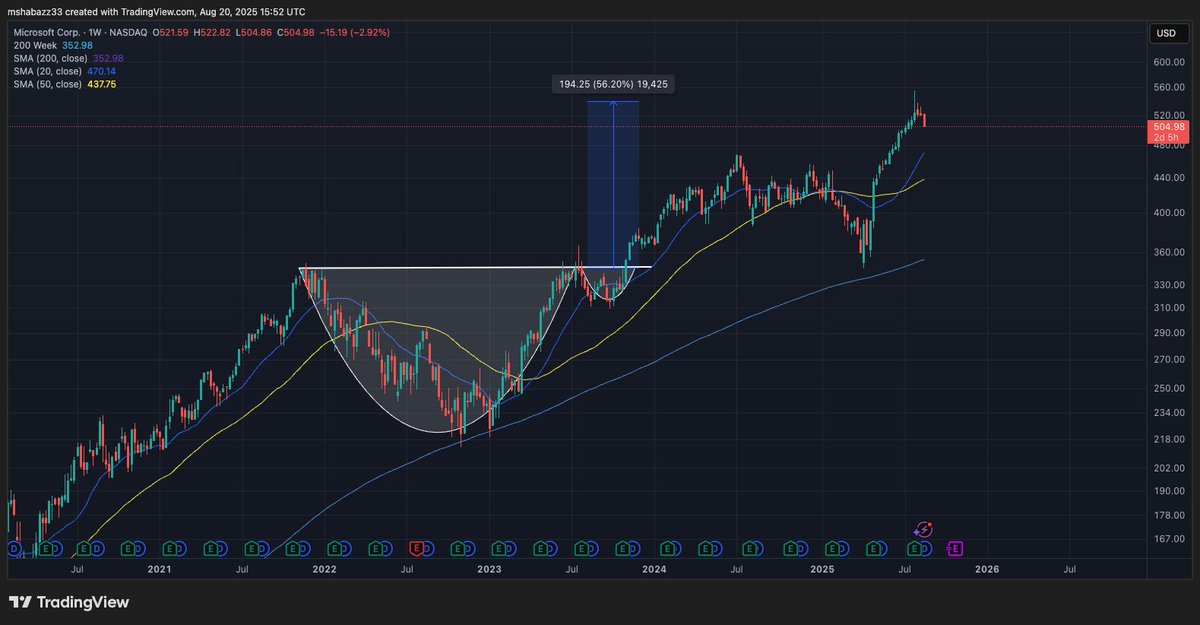Image resolution: width=1200 pixels, height=625 pixels.
Task: Click the 2026 time axis label
Action: (986, 569)
